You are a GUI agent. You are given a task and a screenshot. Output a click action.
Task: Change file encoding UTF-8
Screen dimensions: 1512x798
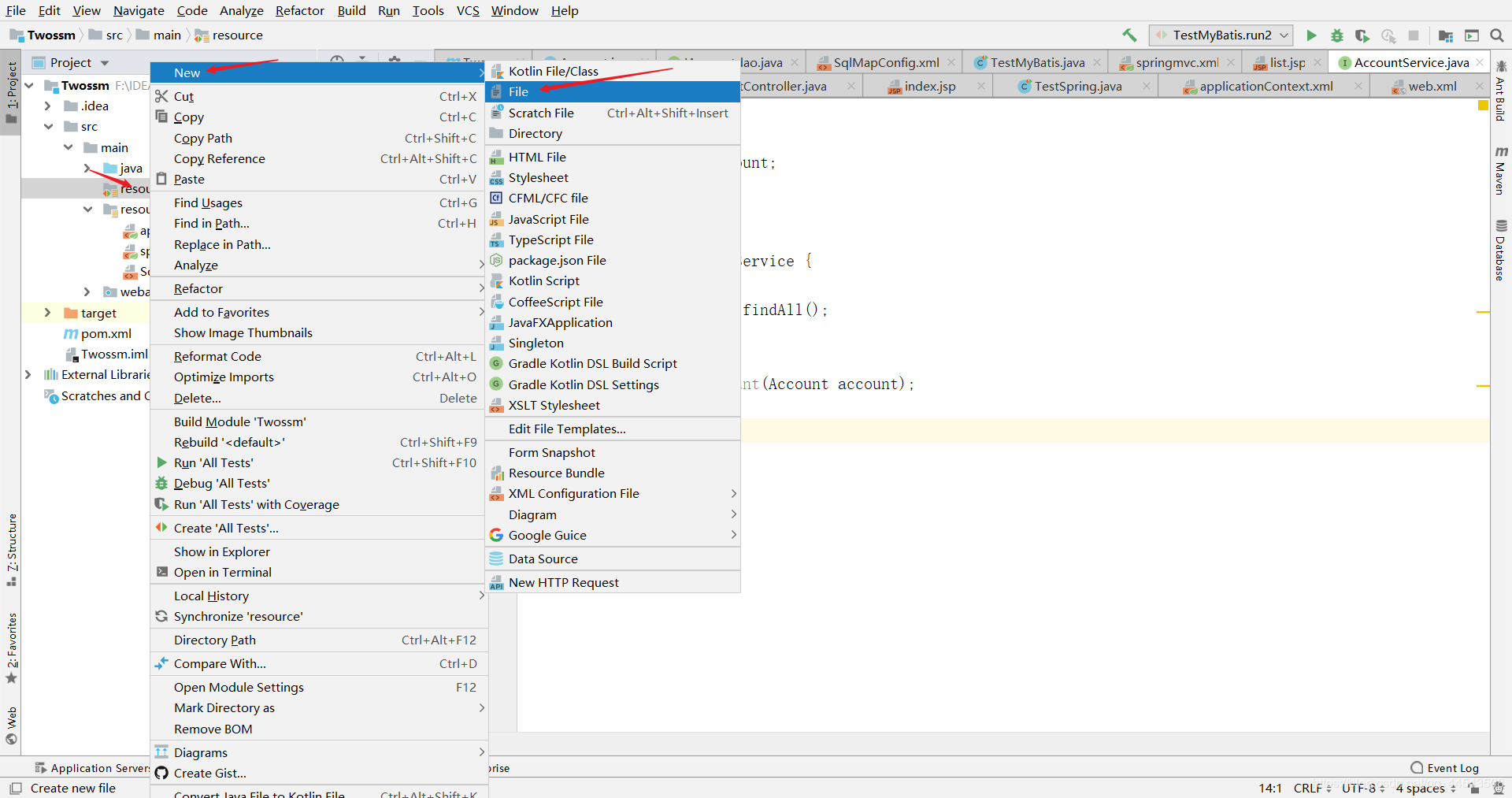(x=1363, y=788)
